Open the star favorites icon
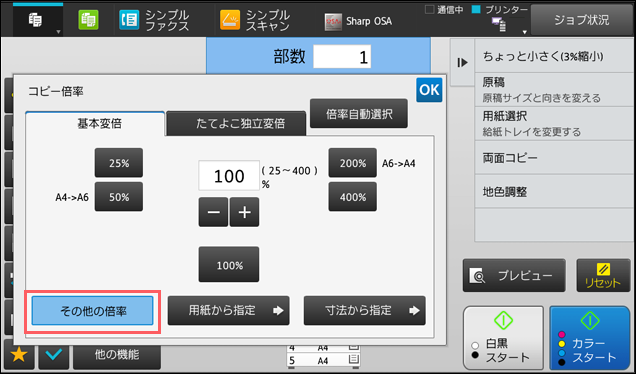This screenshot has width=636, height=374. [19, 355]
